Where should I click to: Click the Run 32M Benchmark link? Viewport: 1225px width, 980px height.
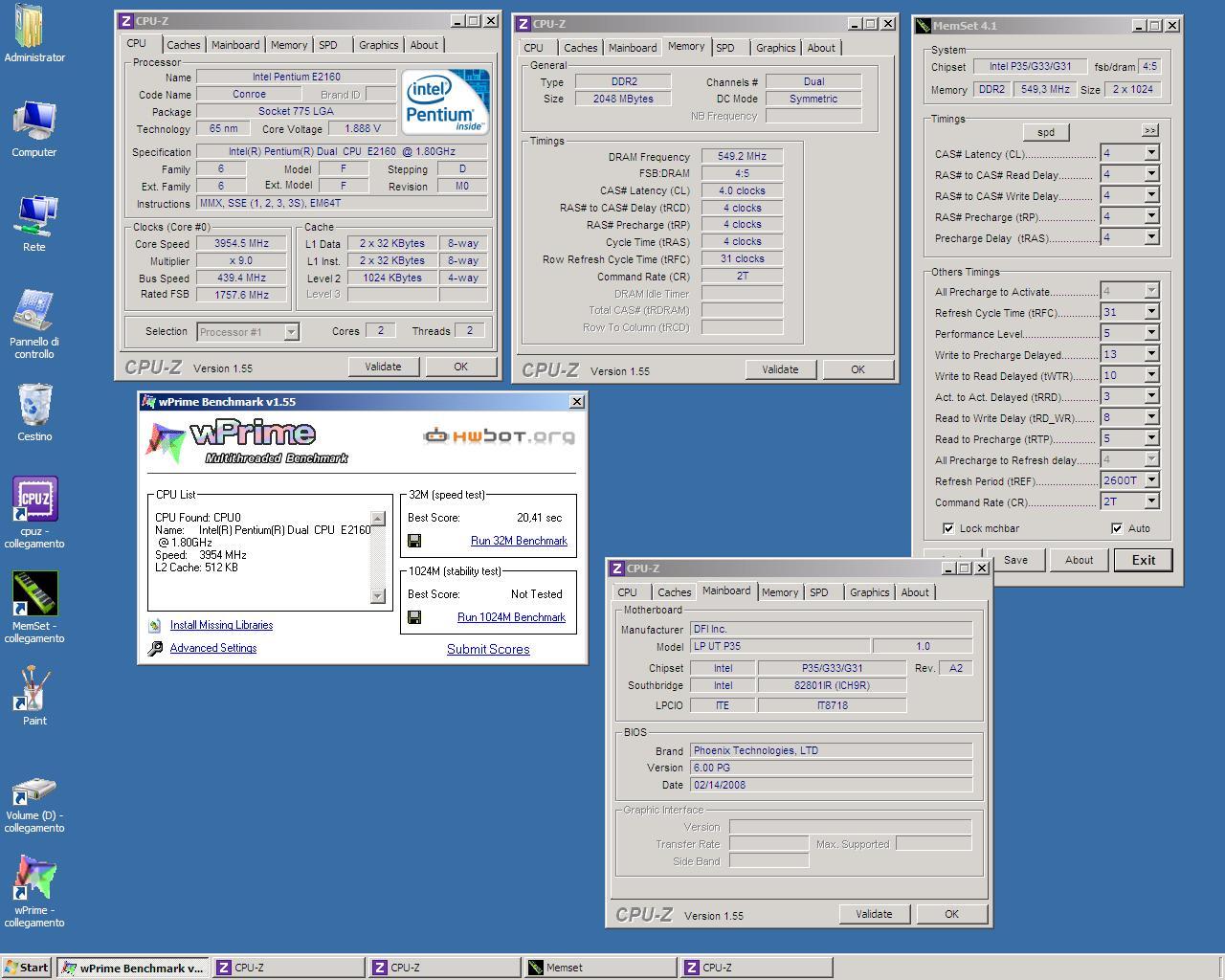point(519,541)
